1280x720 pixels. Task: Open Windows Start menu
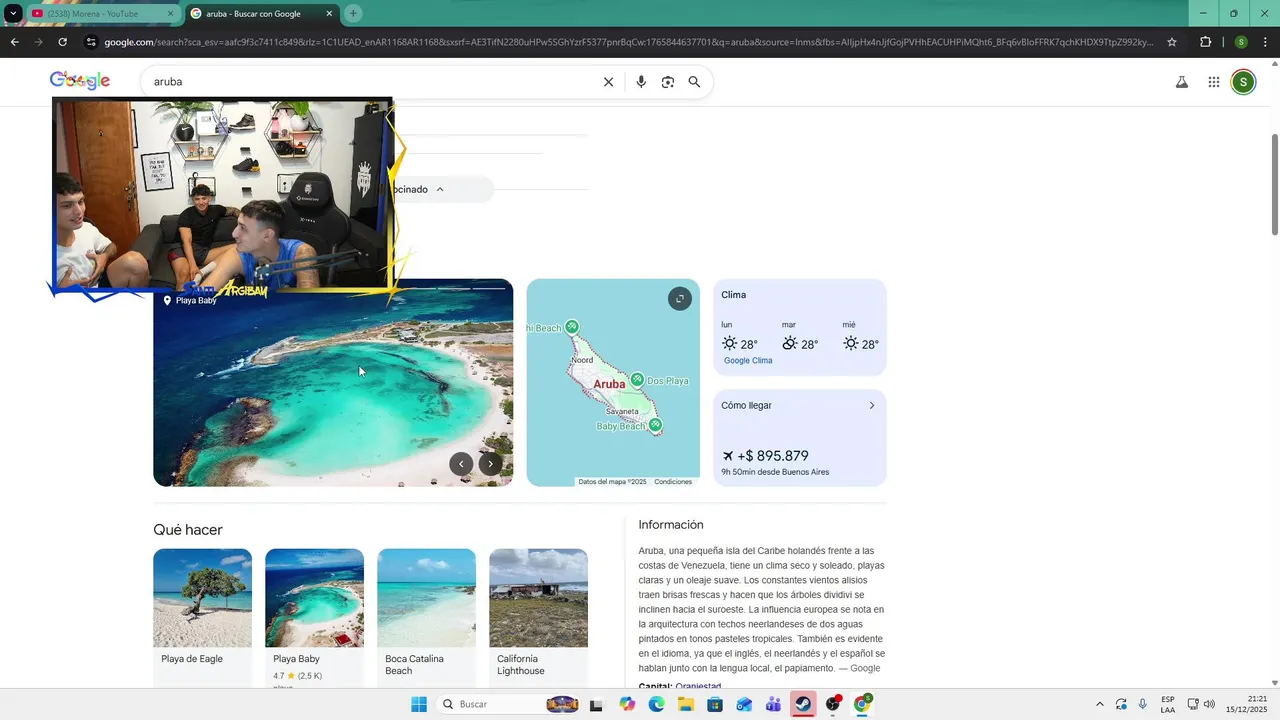pyautogui.click(x=419, y=704)
